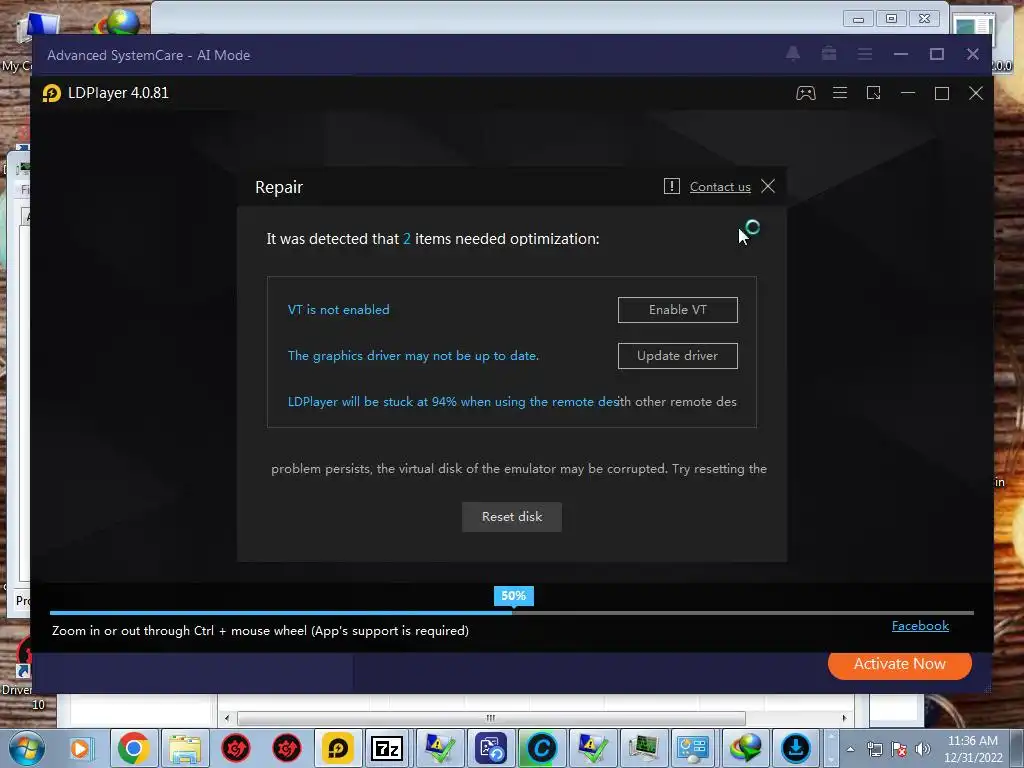This screenshot has height=768, width=1024.
Task: Click "Advanced SystemCare - AI Mode" title
Action: coord(148,55)
